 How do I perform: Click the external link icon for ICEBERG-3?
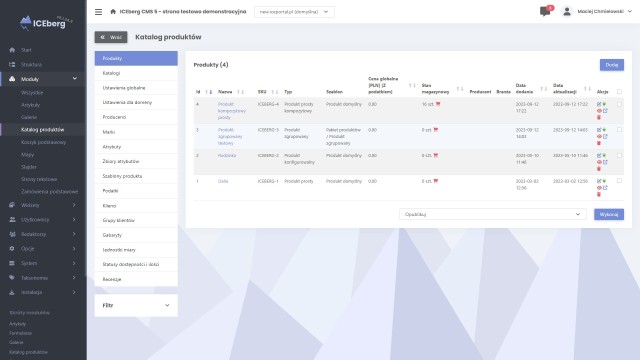605,136
